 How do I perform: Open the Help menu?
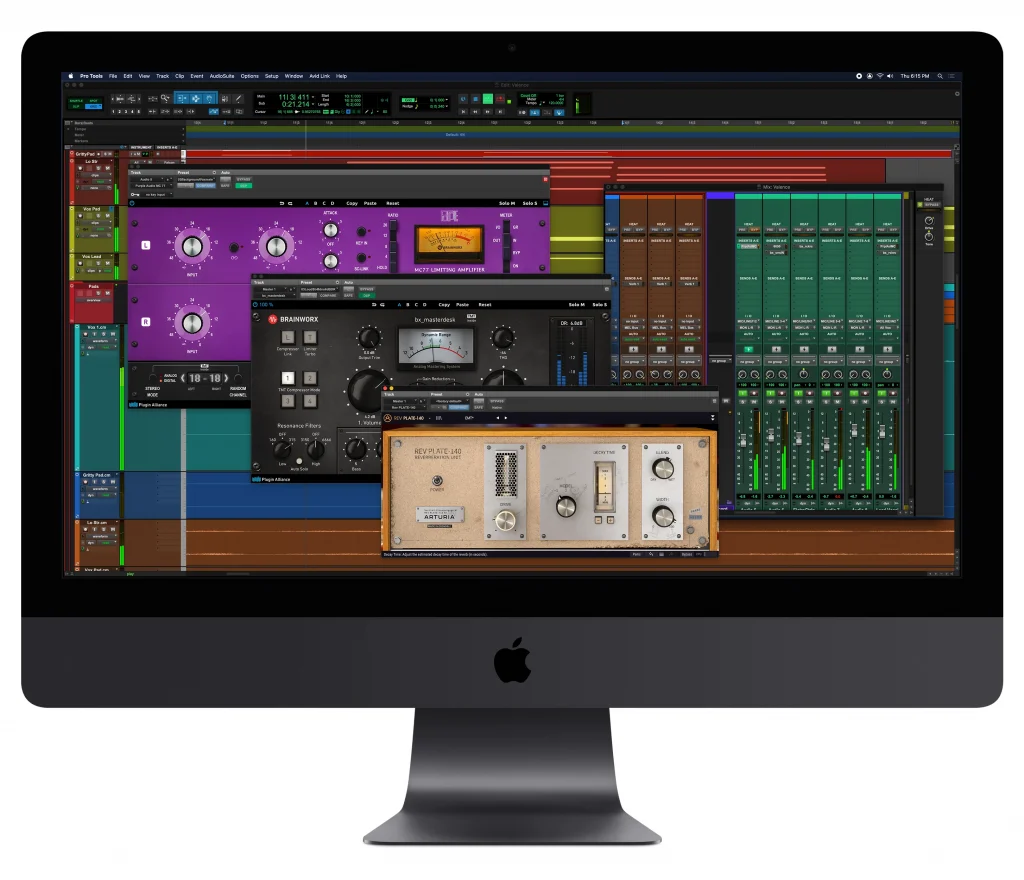coord(342,76)
